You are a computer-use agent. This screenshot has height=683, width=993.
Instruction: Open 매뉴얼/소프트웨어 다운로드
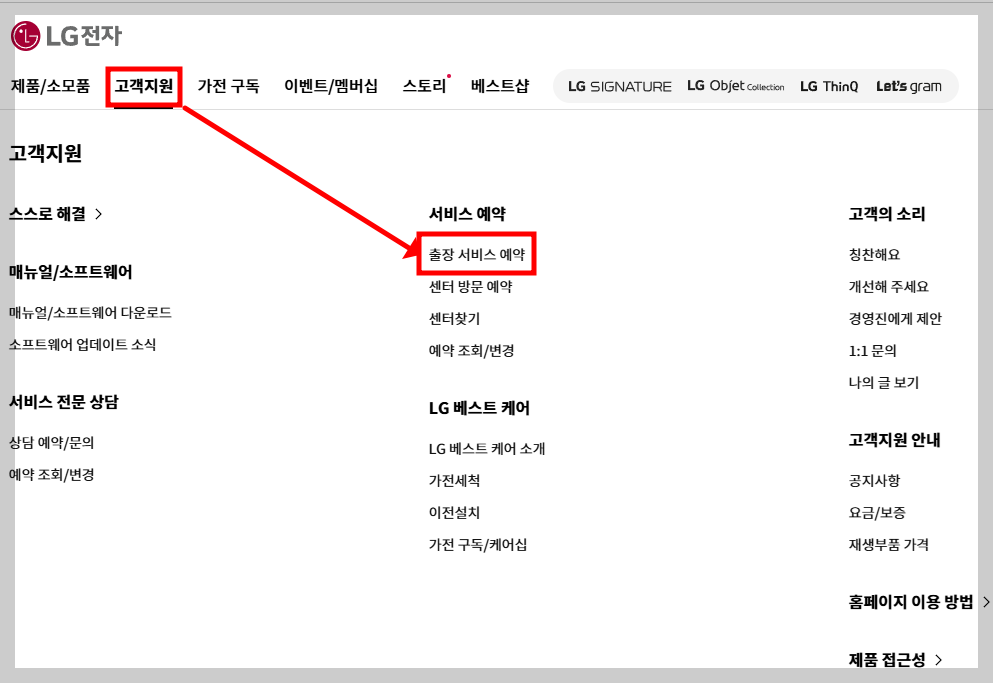[90, 312]
